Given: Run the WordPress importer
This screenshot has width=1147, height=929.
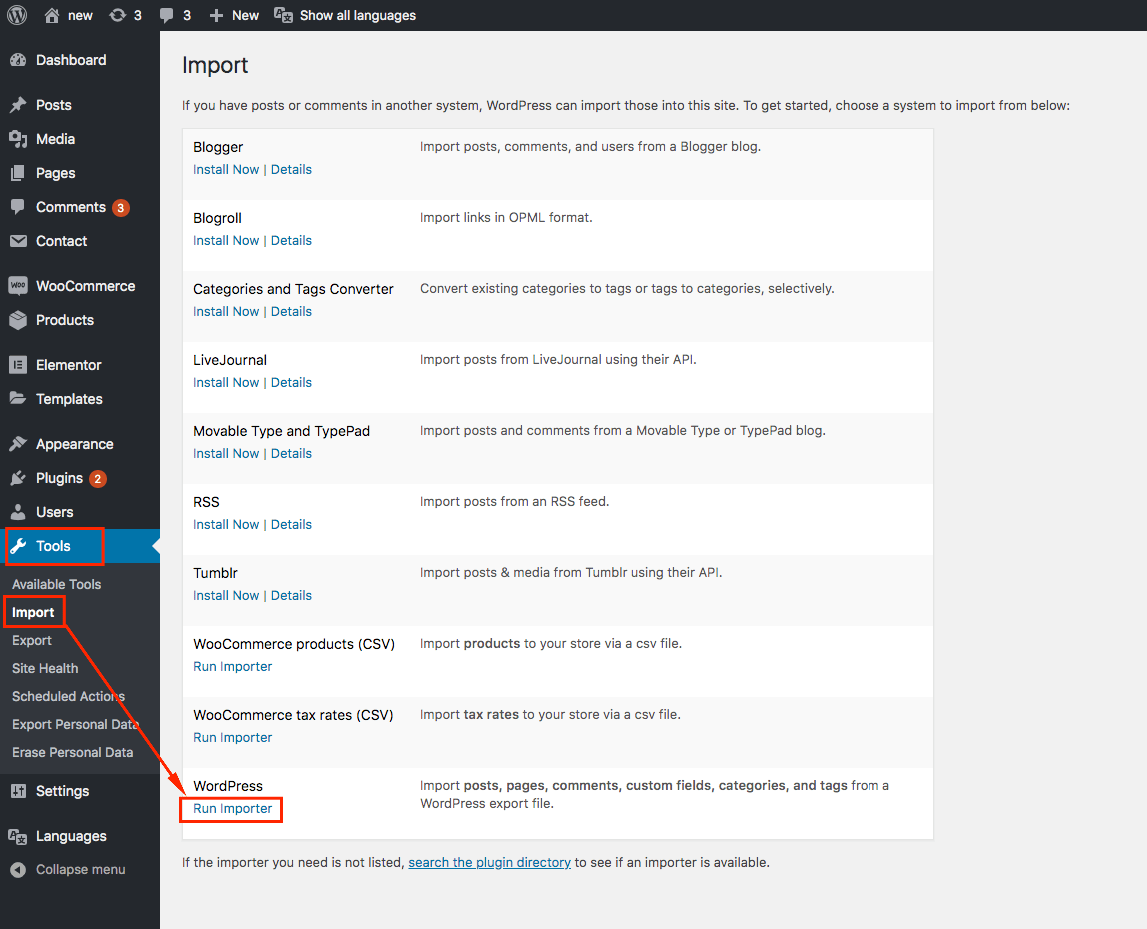Looking at the screenshot, I should click(232, 808).
